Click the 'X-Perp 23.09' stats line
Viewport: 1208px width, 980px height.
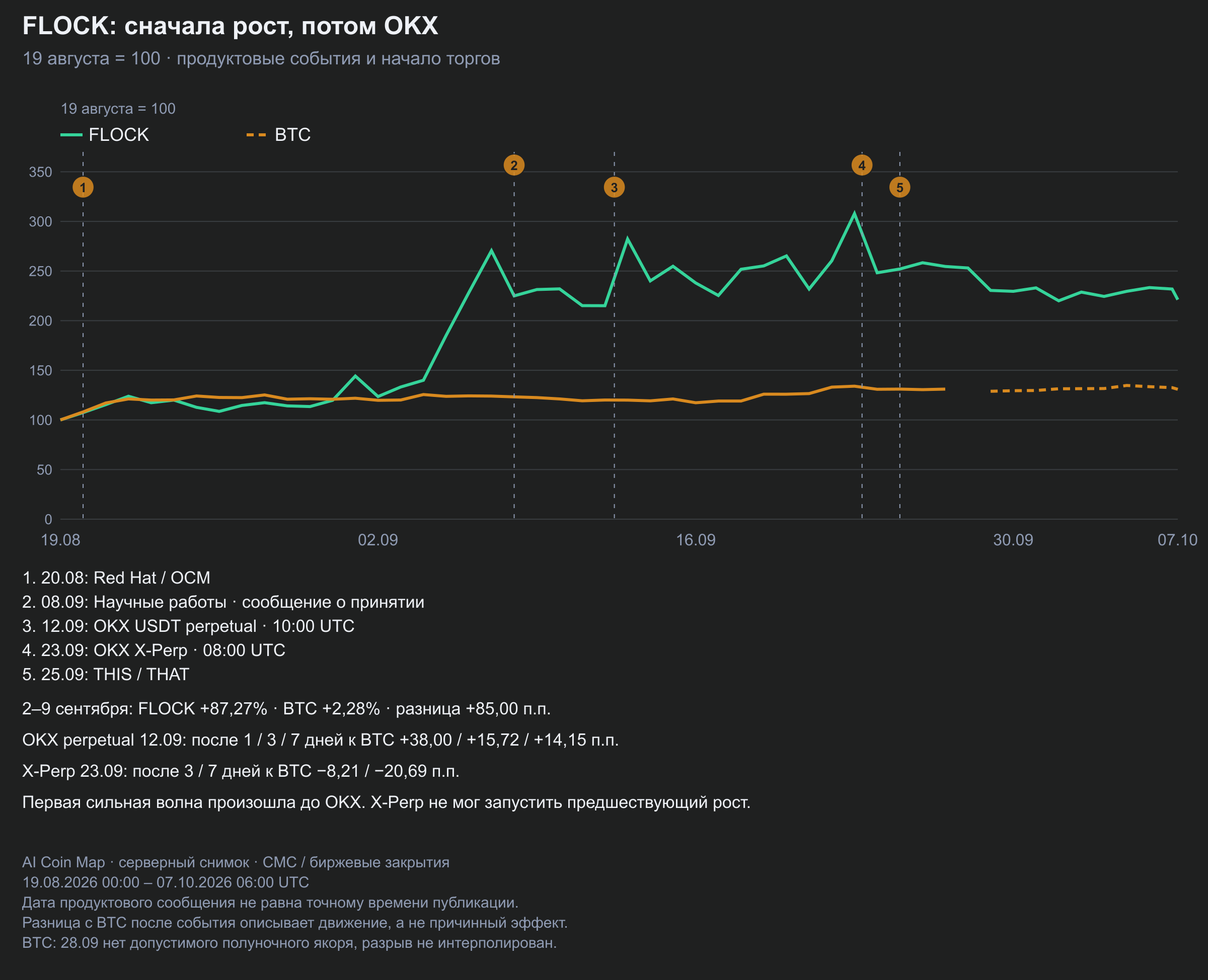click(x=241, y=771)
